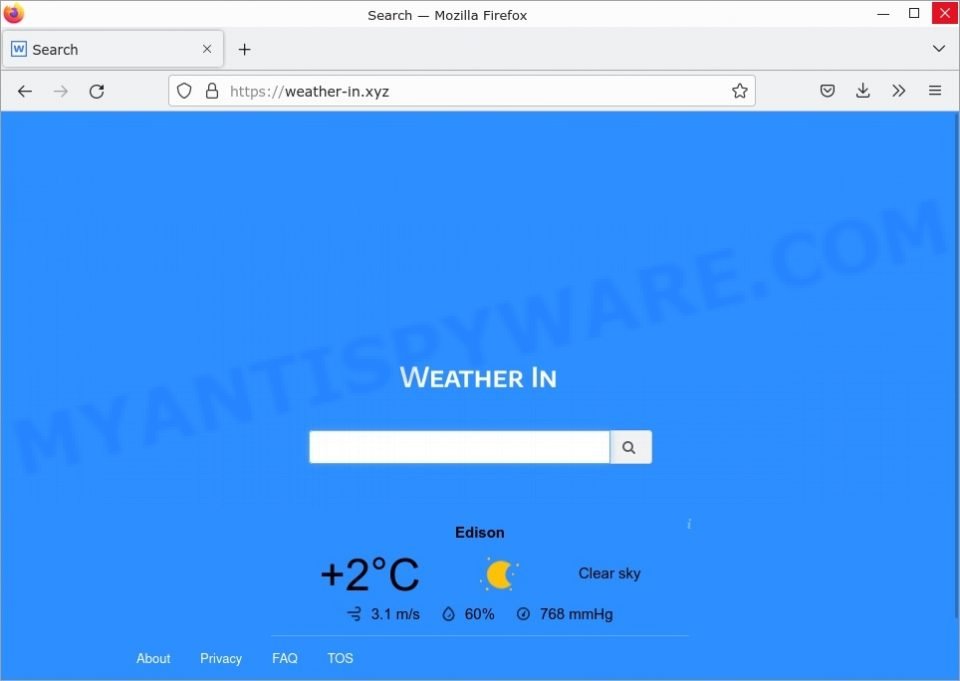Click the clear night moon icon
960x681 pixels.
(x=500, y=574)
